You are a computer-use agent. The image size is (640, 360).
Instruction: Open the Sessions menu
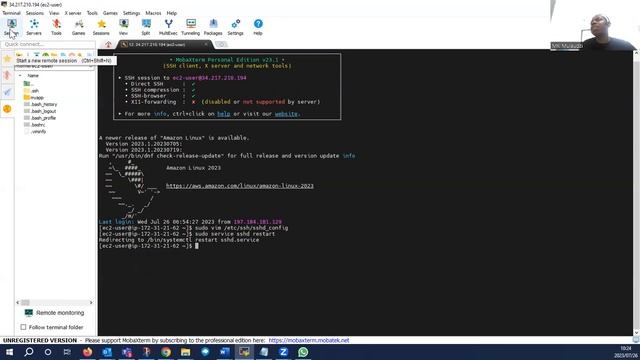click(x=35, y=13)
